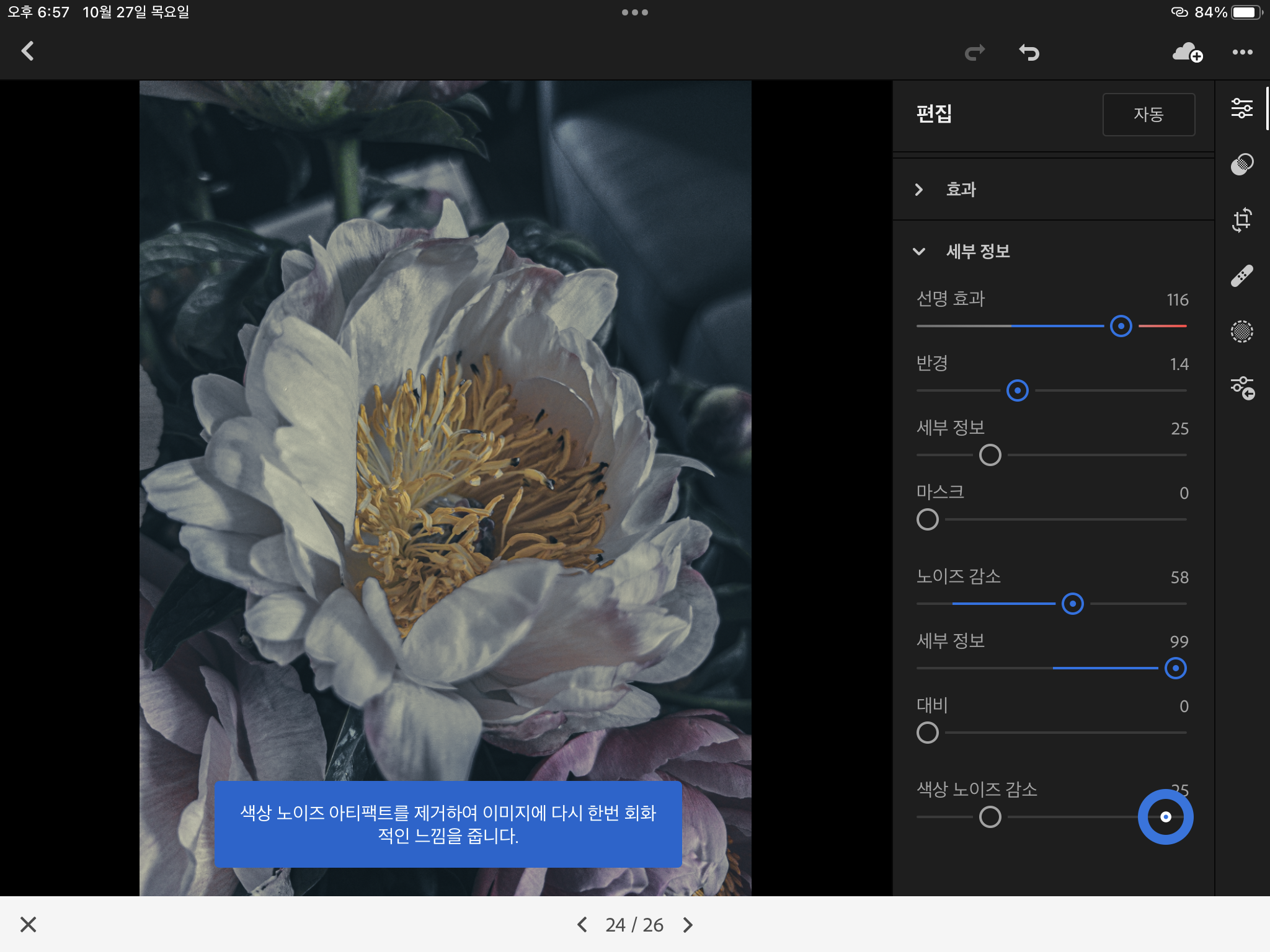Select the Healing bandage tool
The image size is (1270, 952).
[x=1241, y=276]
